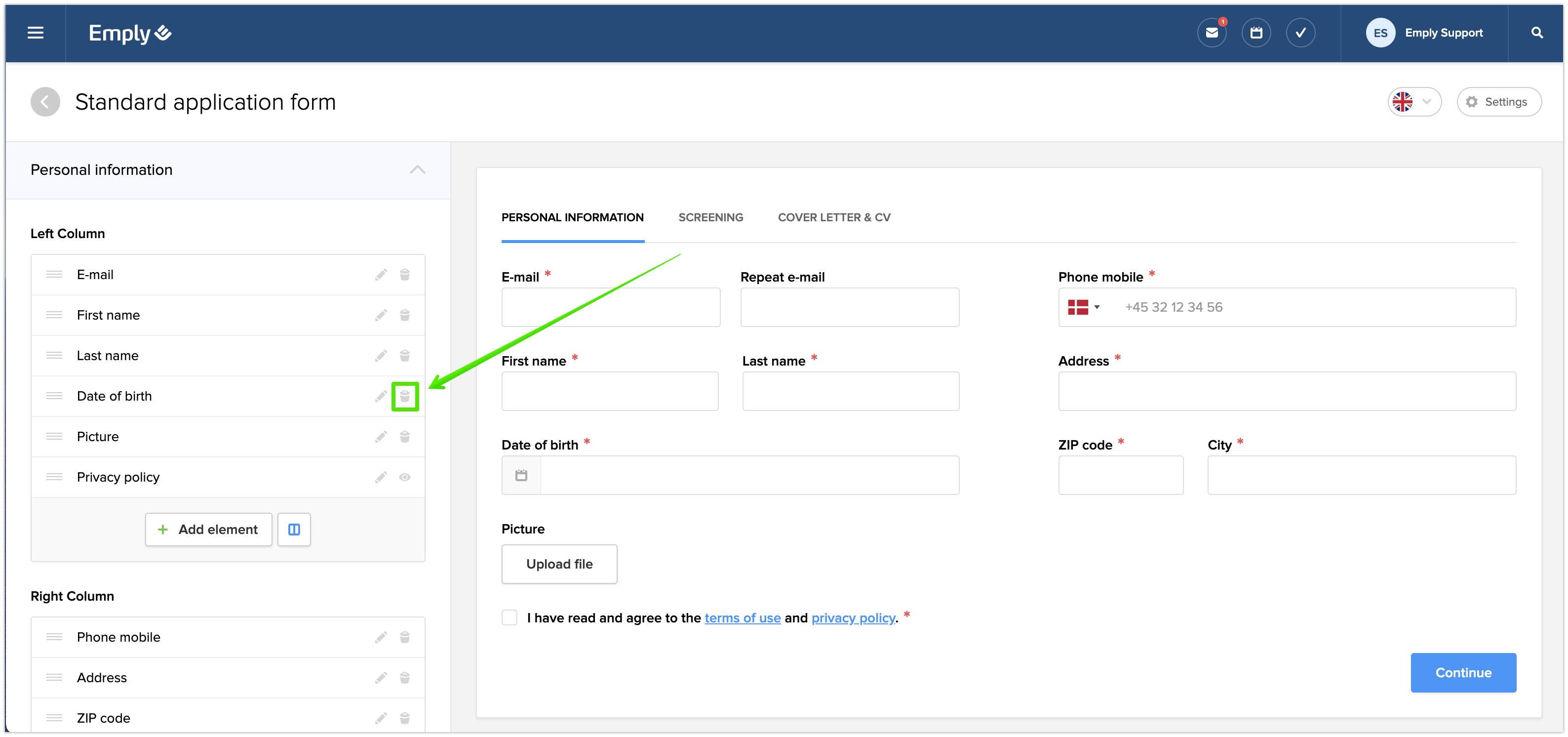The height and width of the screenshot is (737, 1568).
Task: Delete the Date of birth element
Action: point(405,397)
